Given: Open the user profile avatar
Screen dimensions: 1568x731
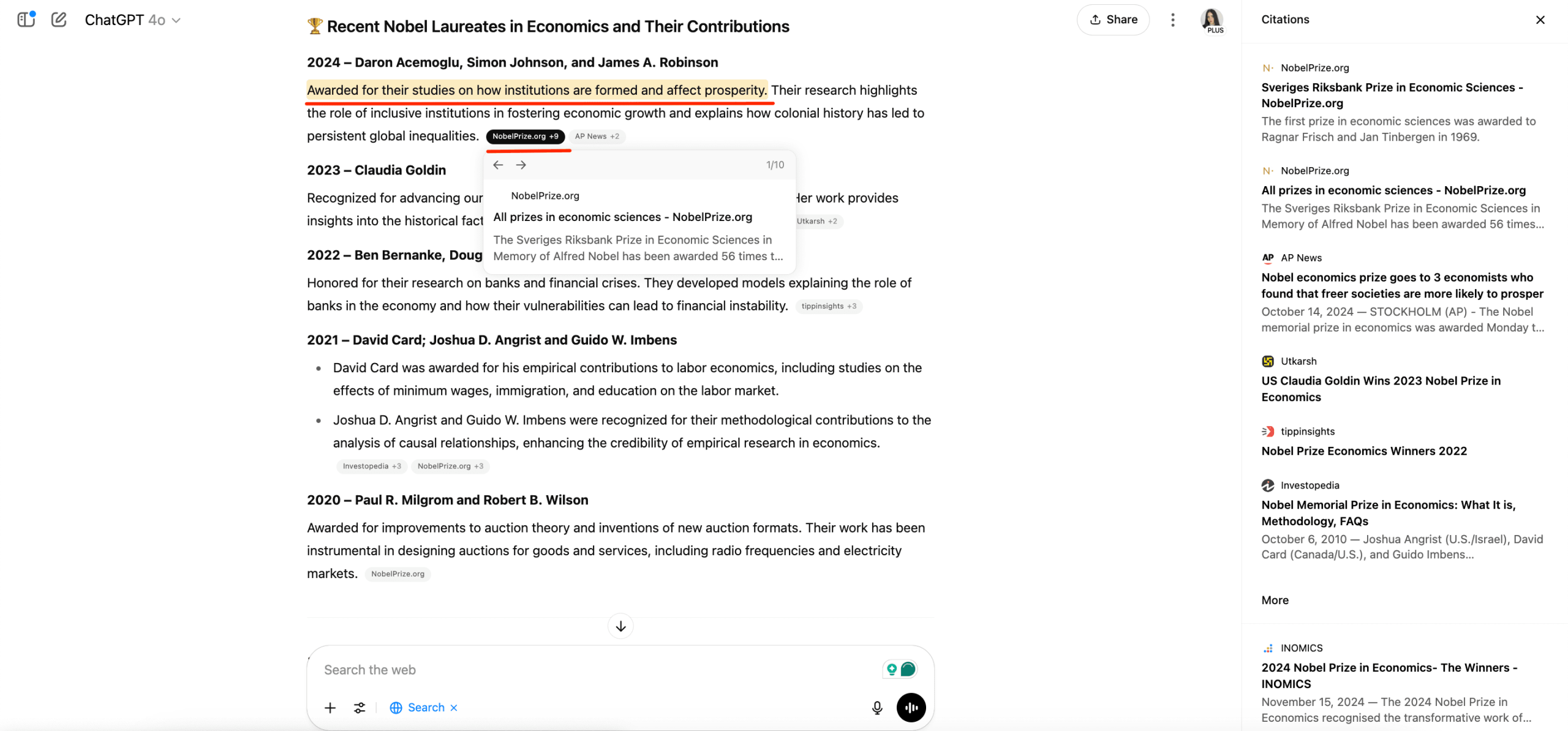Looking at the screenshot, I should (1212, 20).
